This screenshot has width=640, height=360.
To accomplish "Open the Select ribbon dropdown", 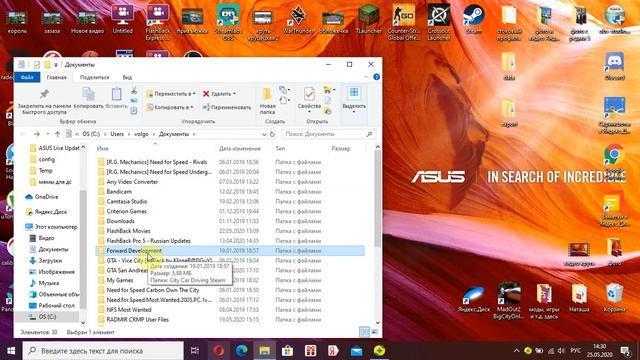I will click(x=354, y=101).
